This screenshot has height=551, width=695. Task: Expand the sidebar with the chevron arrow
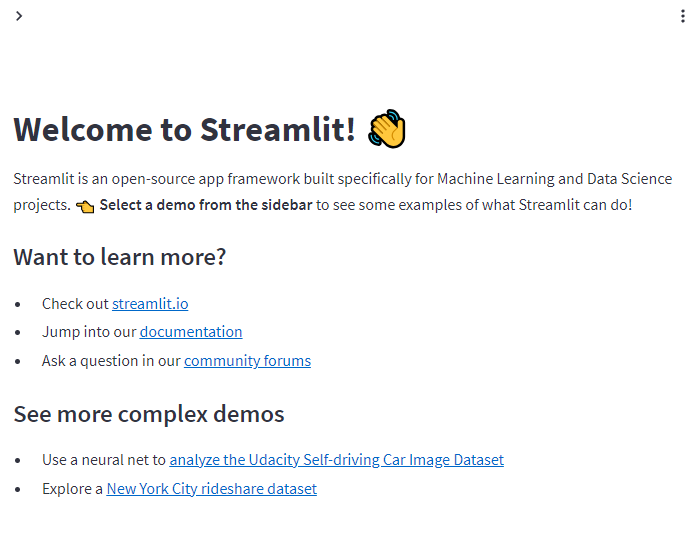[x=19, y=16]
